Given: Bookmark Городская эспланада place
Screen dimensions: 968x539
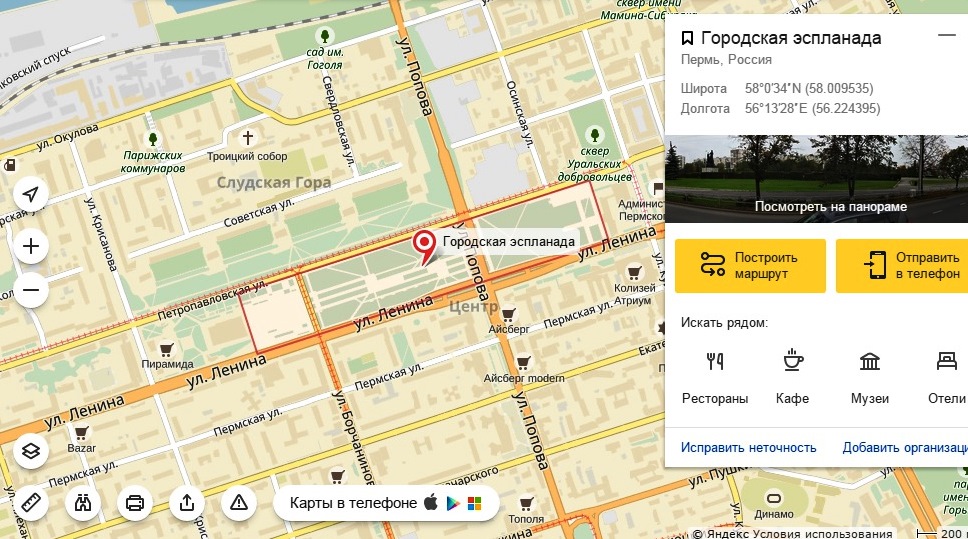Looking at the screenshot, I should (687, 38).
